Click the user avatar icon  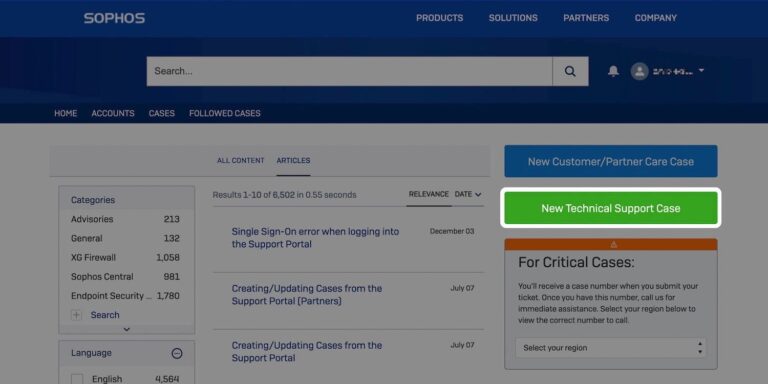640,71
